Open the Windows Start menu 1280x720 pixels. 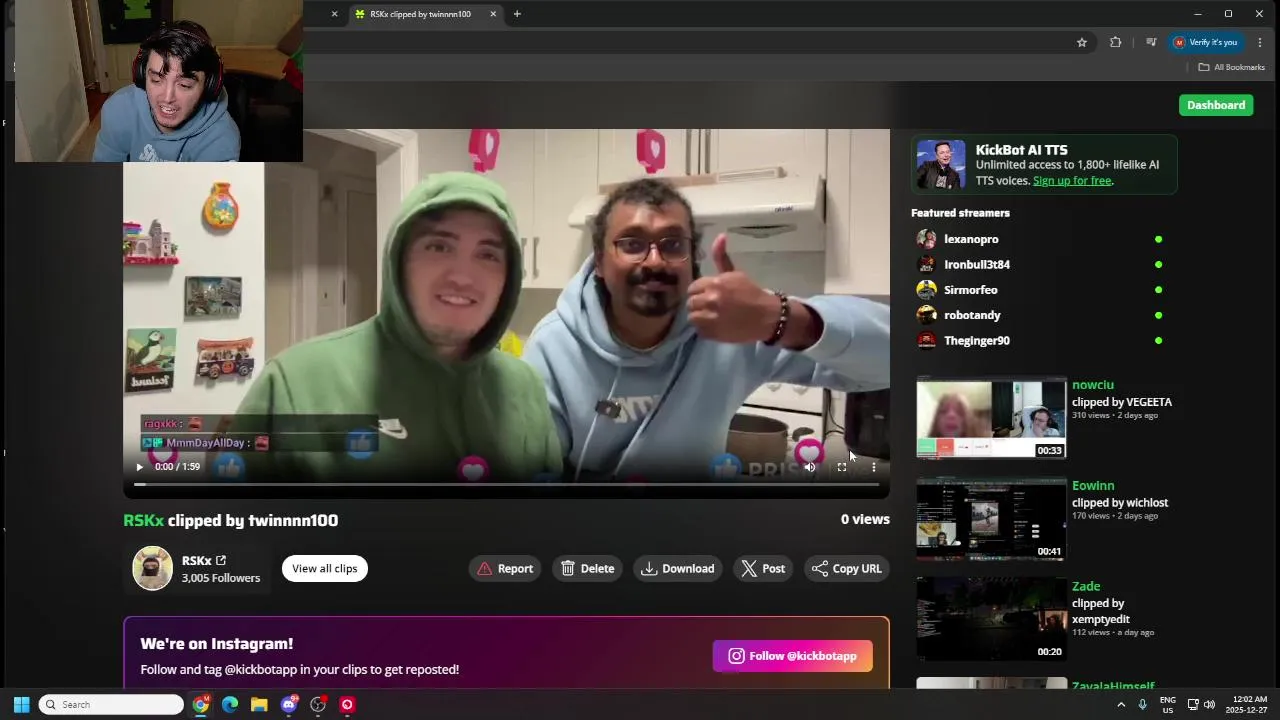tap(21, 705)
